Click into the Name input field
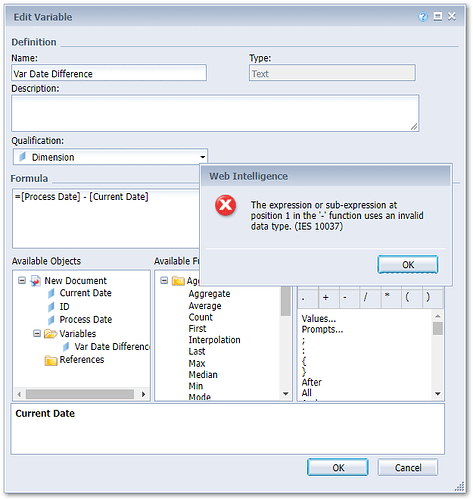473x500 pixels. click(109, 73)
